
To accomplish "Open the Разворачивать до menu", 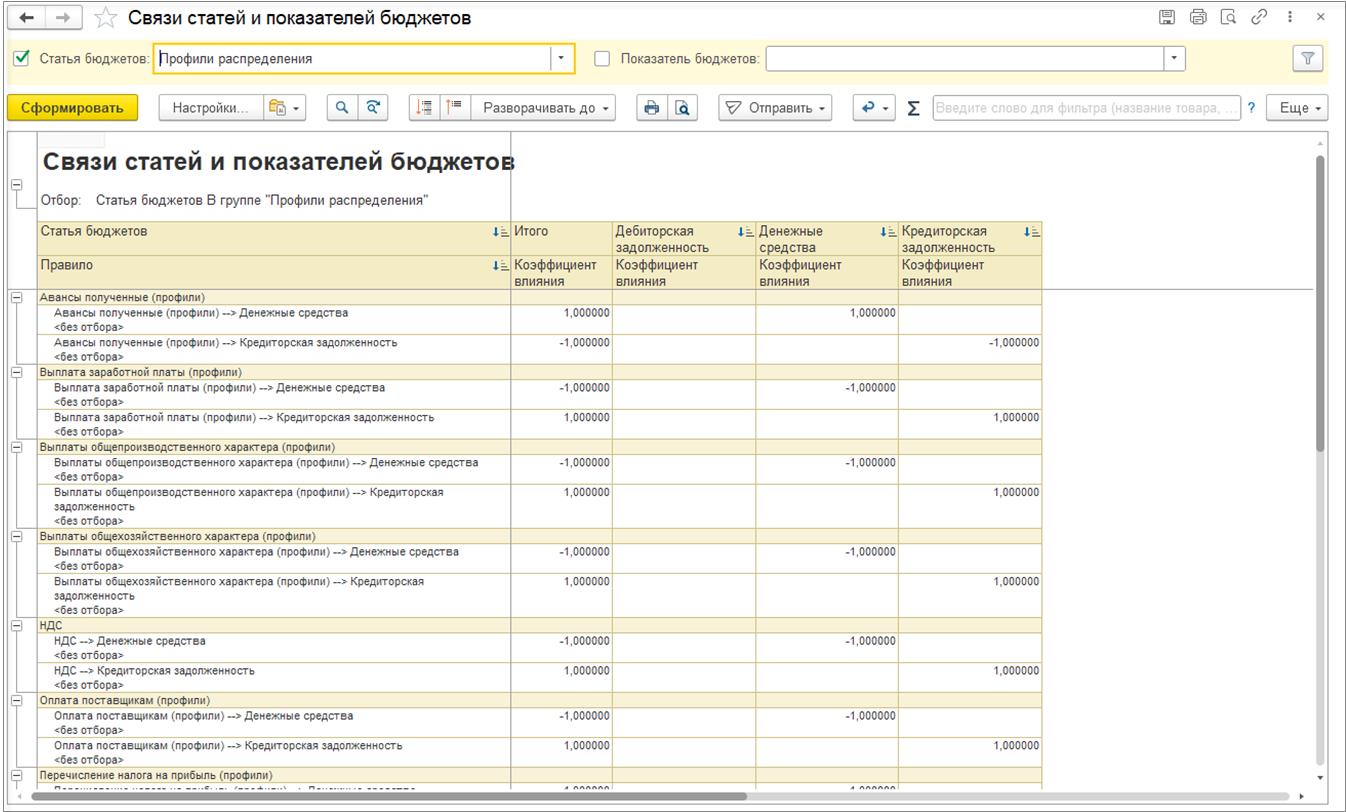I will [x=545, y=108].
